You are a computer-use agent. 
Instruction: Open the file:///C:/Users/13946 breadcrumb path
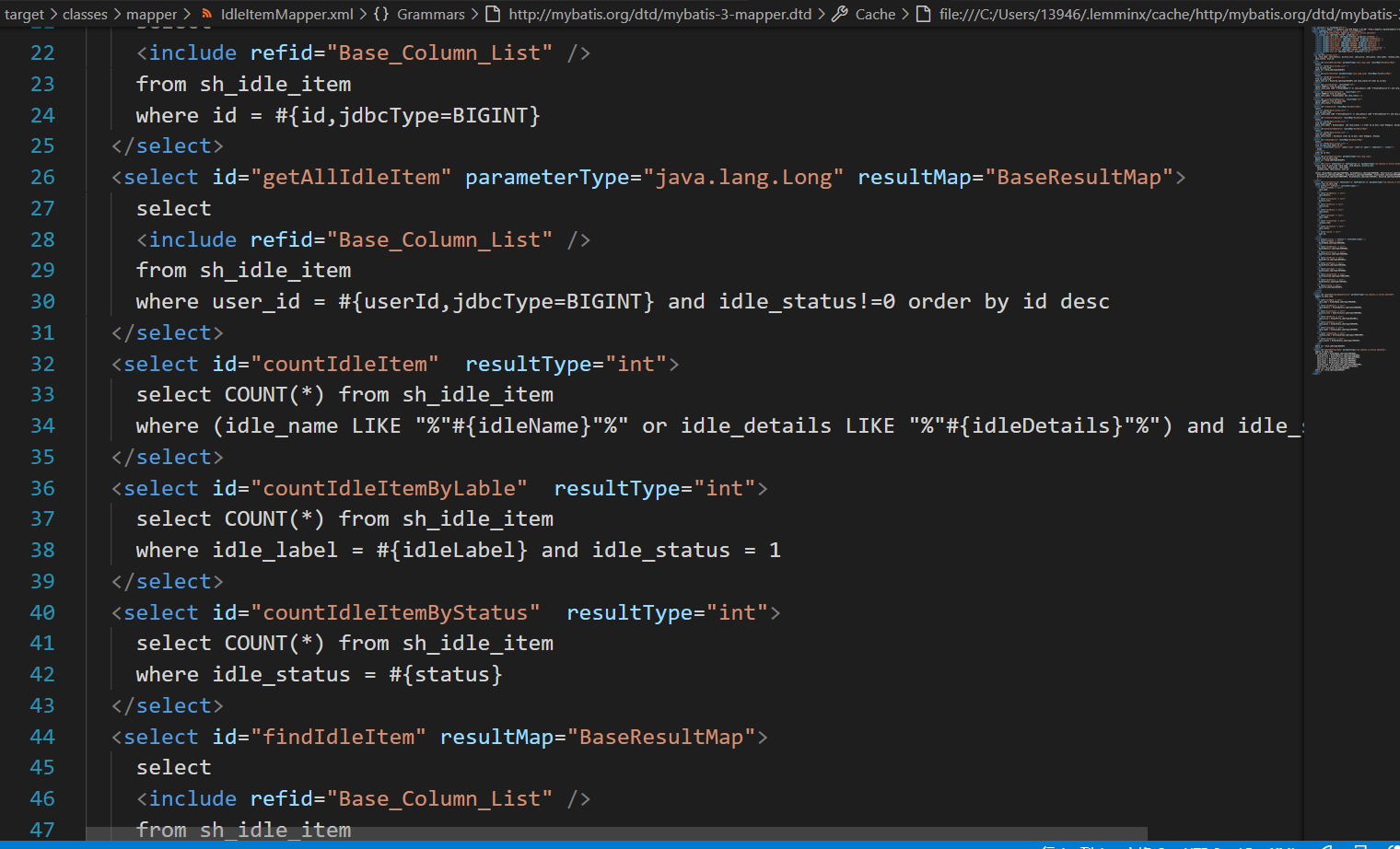tap(1168, 14)
